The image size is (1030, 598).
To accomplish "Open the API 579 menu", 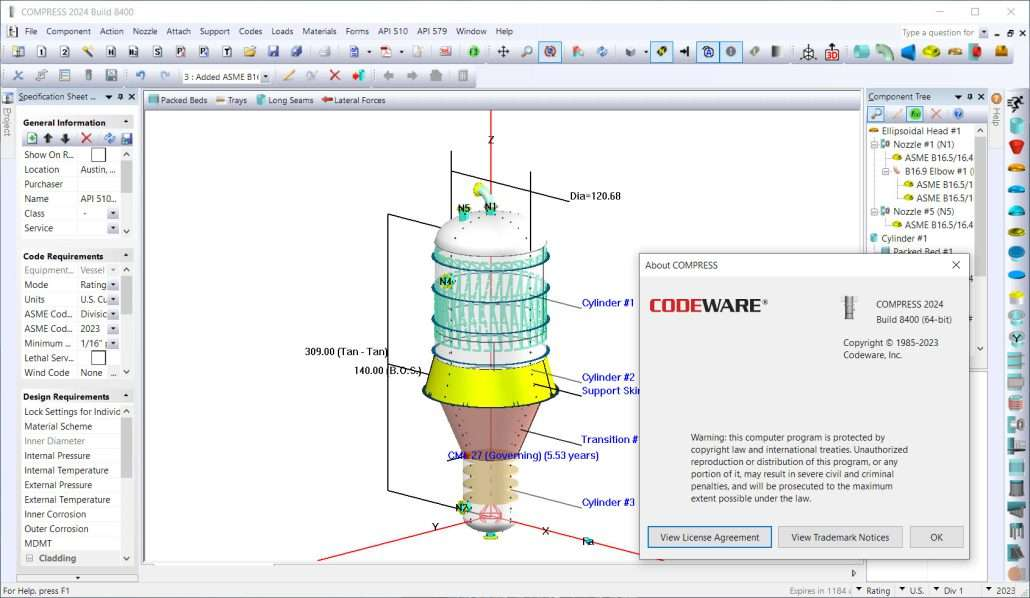I will [432, 31].
